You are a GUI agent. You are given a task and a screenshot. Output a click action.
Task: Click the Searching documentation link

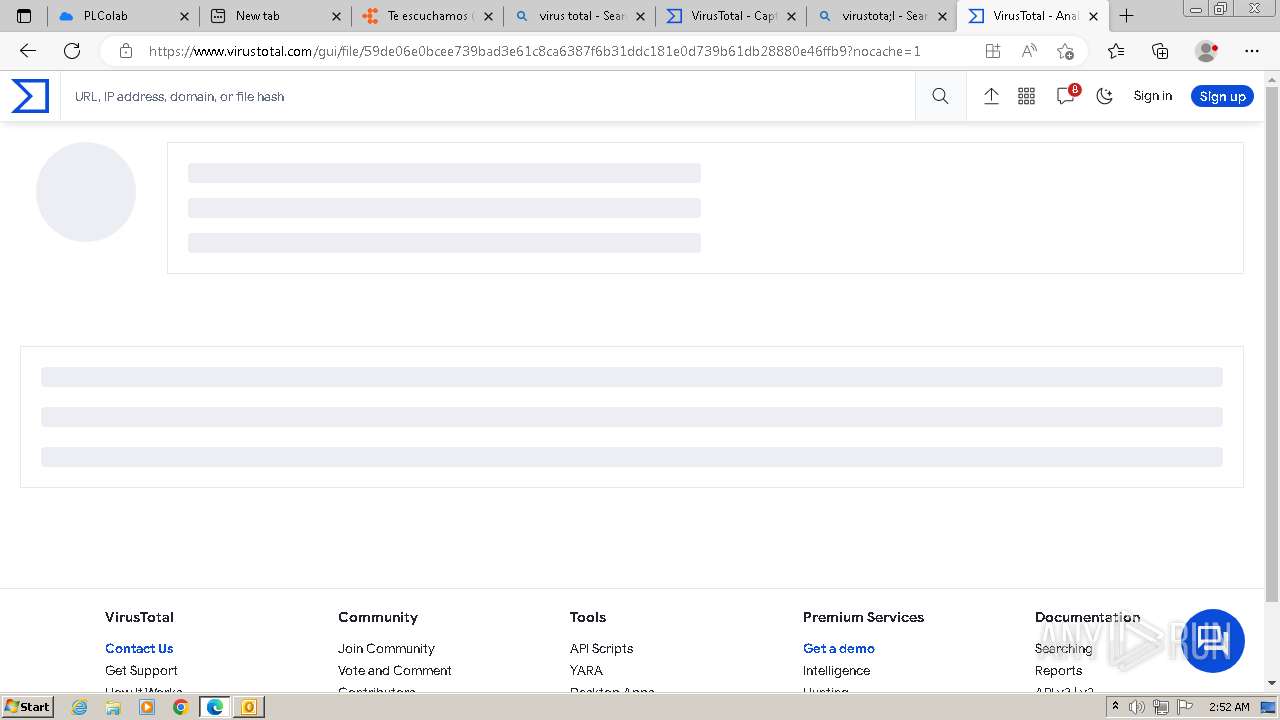pos(1063,648)
